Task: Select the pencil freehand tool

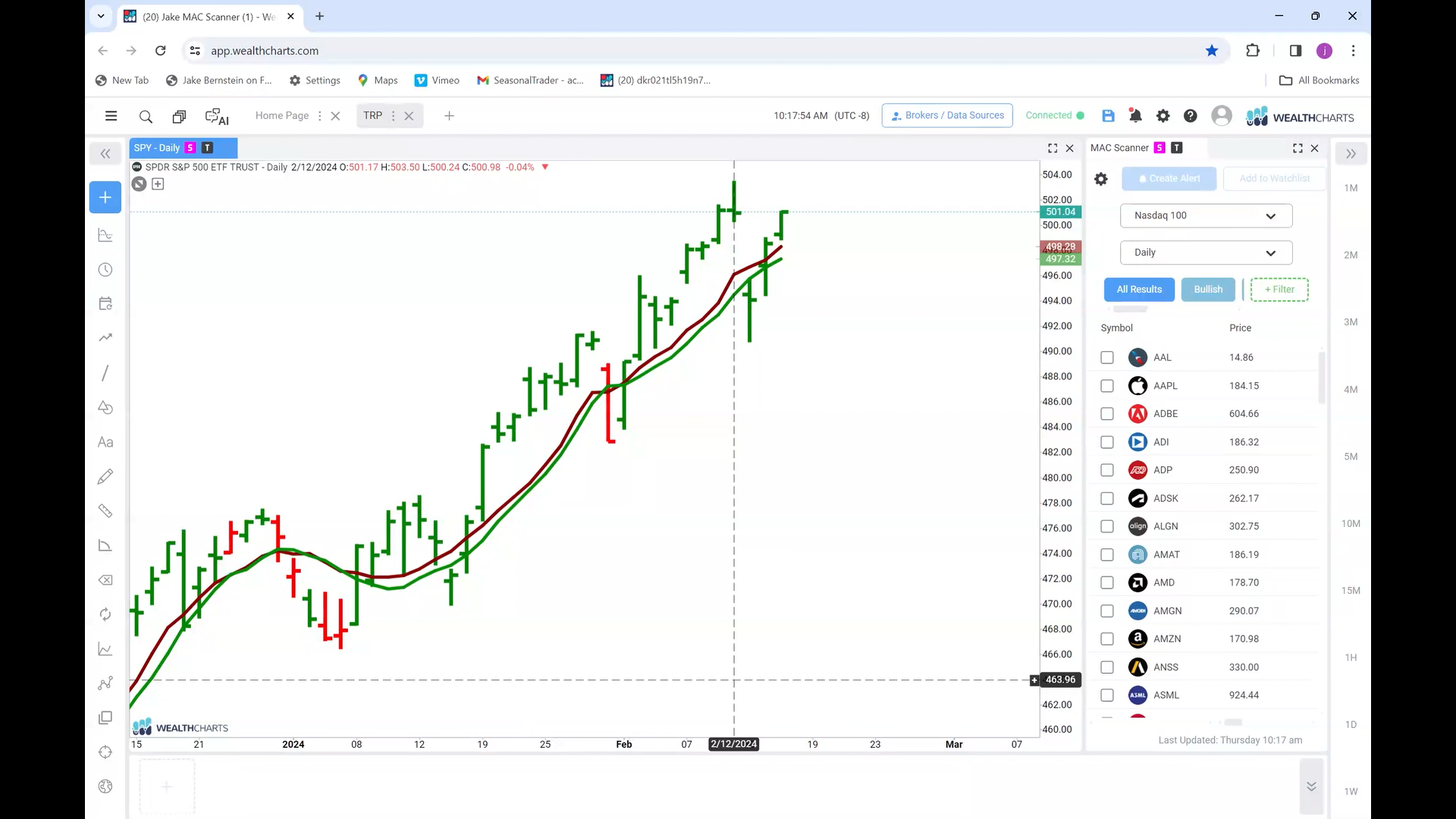Action: click(105, 476)
